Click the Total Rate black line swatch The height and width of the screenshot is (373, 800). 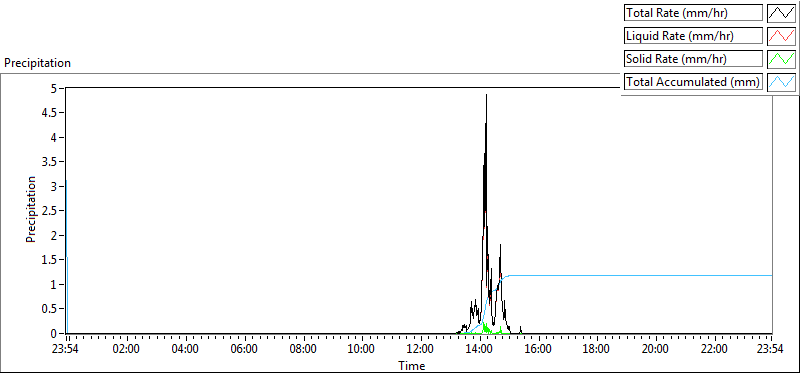pyautogui.click(x=781, y=13)
